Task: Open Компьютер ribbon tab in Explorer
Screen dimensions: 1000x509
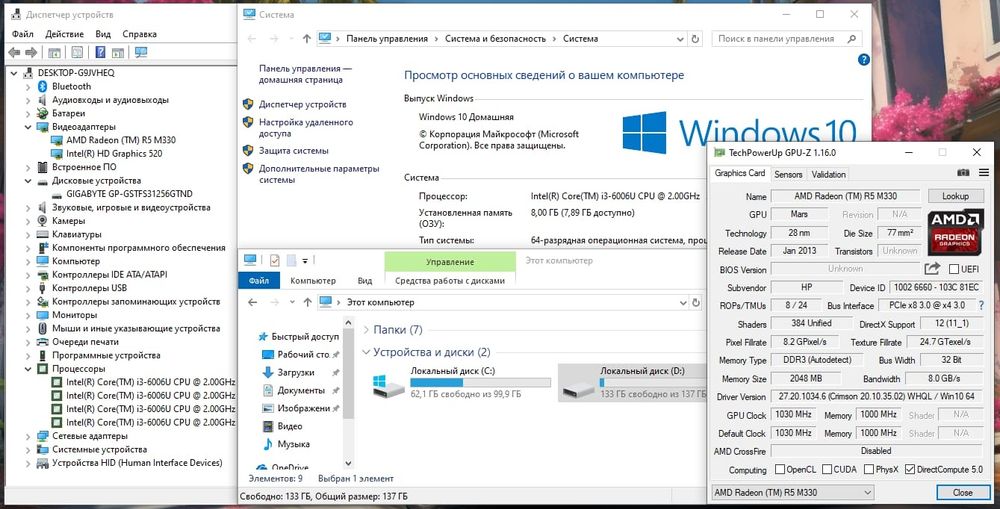Action: pyautogui.click(x=312, y=281)
